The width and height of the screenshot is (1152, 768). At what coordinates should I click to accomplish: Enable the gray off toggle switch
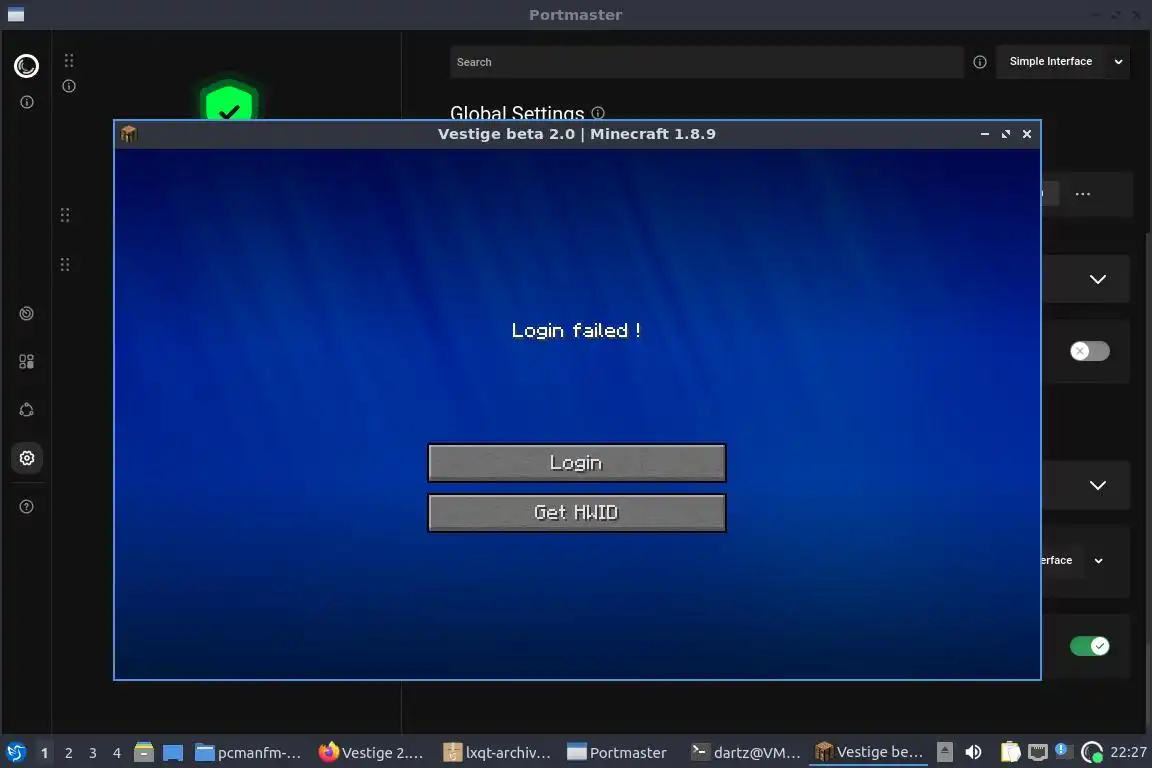1090,351
